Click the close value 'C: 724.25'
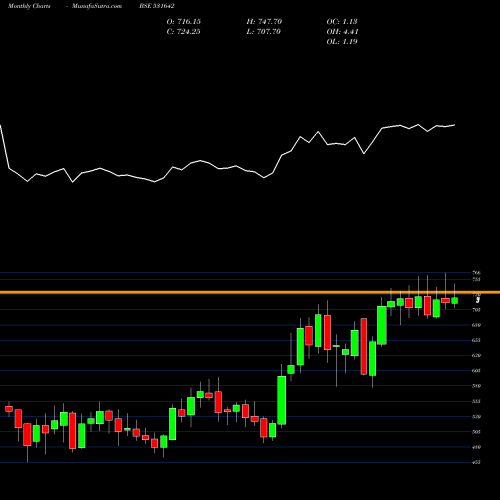 click(x=183, y=32)
